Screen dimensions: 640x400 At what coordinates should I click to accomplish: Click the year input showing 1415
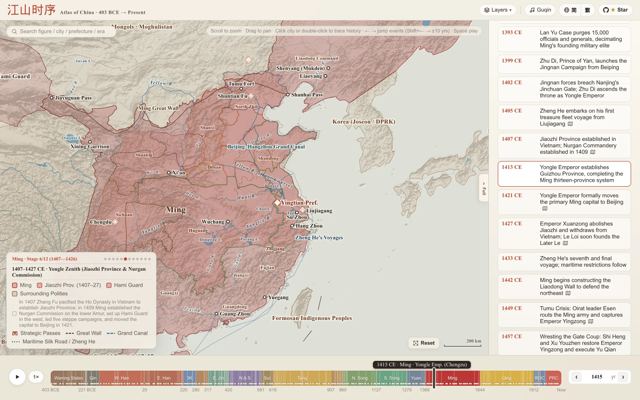[x=597, y=377]
